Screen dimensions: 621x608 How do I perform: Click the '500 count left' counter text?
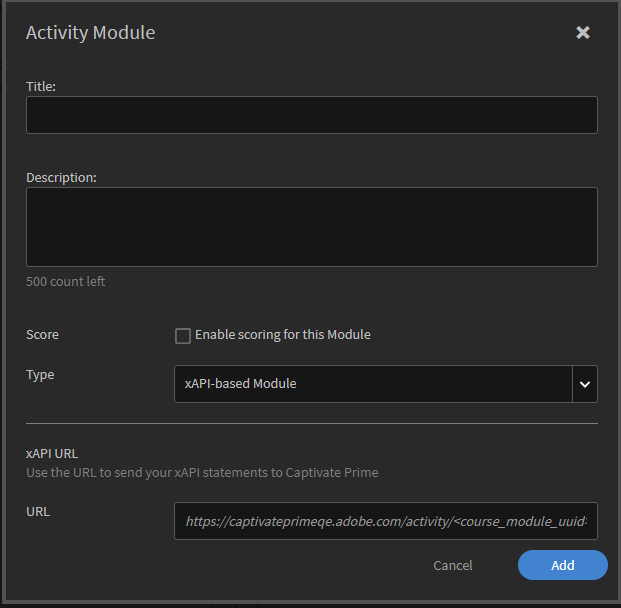point(66,282)
